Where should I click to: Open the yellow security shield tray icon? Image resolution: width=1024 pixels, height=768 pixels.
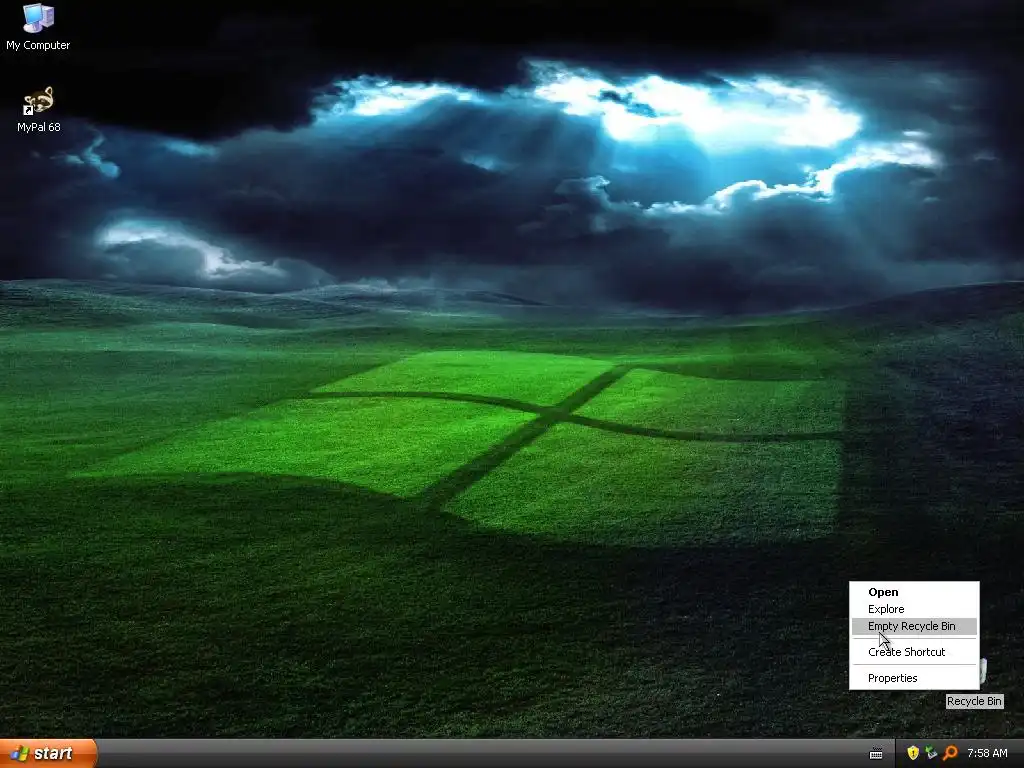click(x=912, y=753)
